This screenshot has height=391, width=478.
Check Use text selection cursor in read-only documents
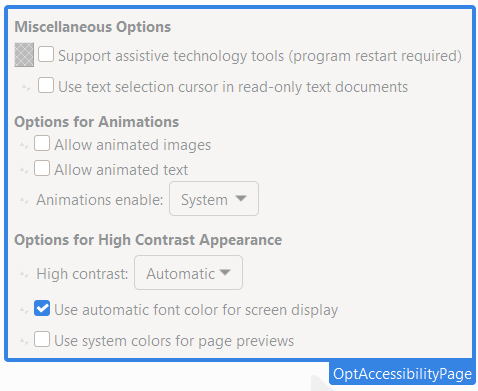click(x=46, y=85)
